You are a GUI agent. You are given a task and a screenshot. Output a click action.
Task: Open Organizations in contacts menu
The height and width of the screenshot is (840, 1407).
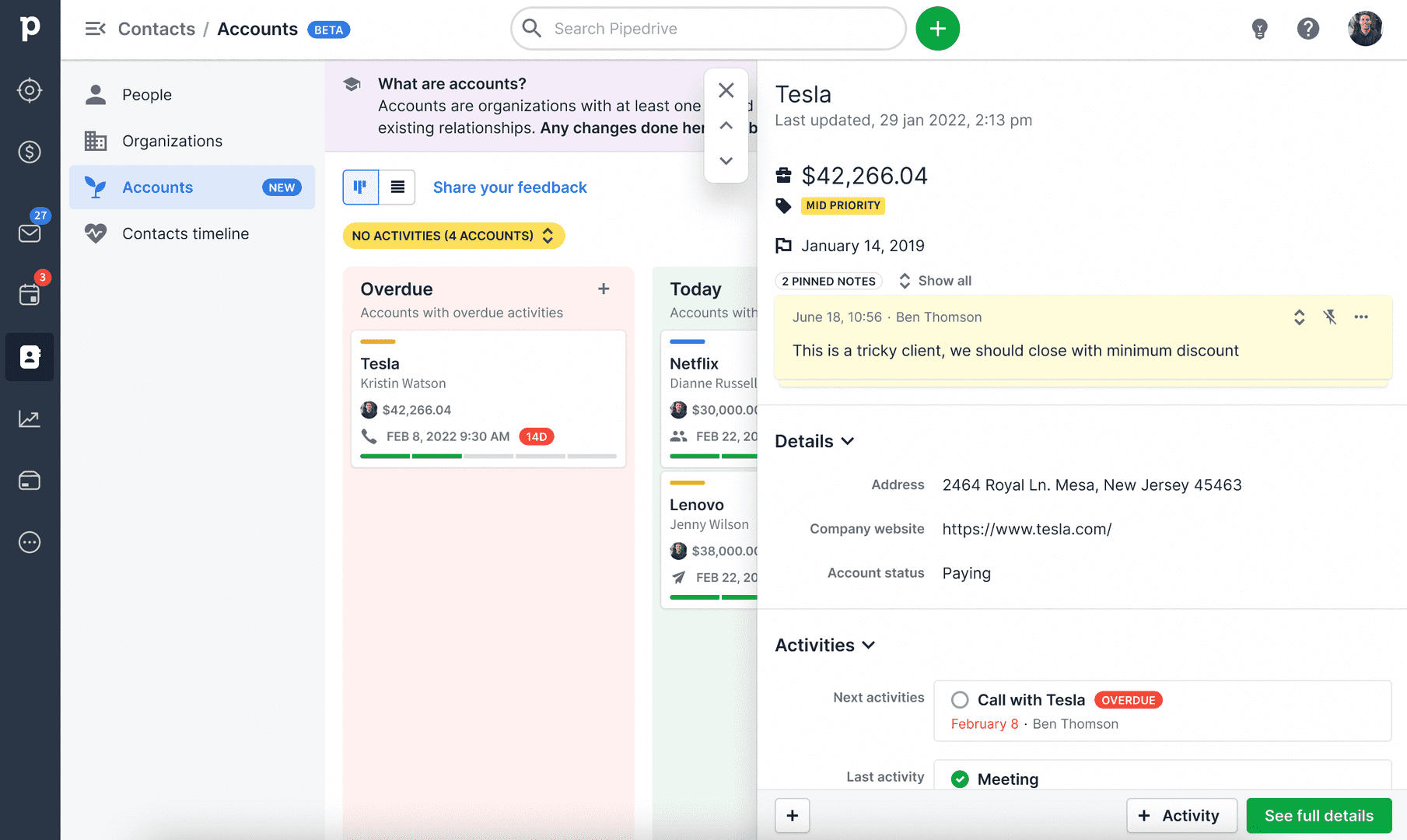(192, 141)
